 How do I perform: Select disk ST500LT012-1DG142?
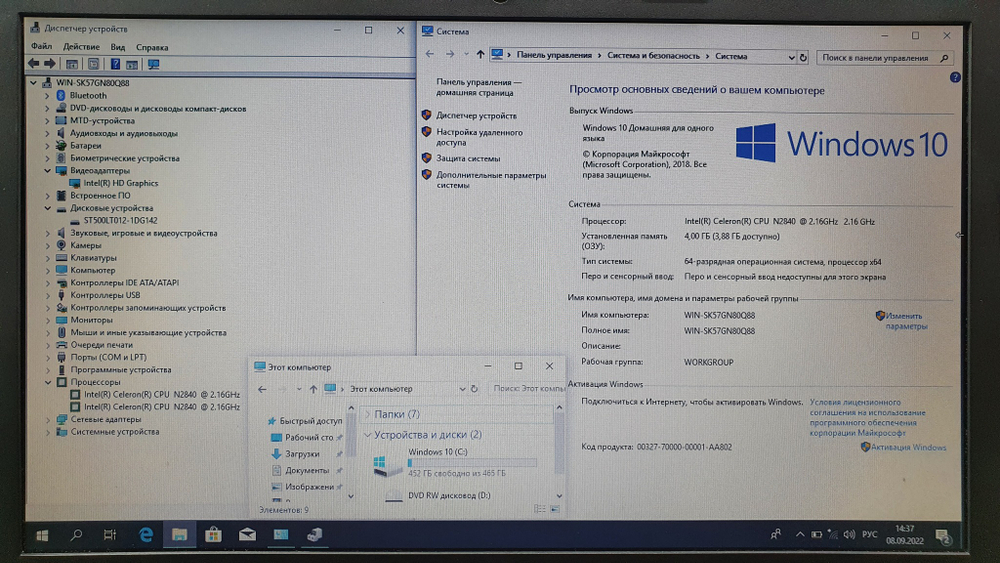point(120,221)
